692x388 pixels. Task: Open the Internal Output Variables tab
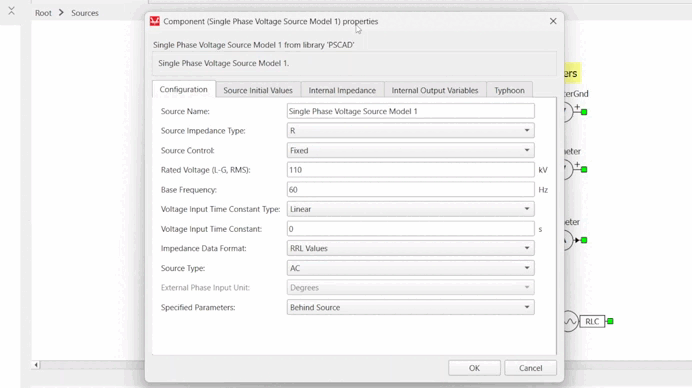[x=435, y=90]
